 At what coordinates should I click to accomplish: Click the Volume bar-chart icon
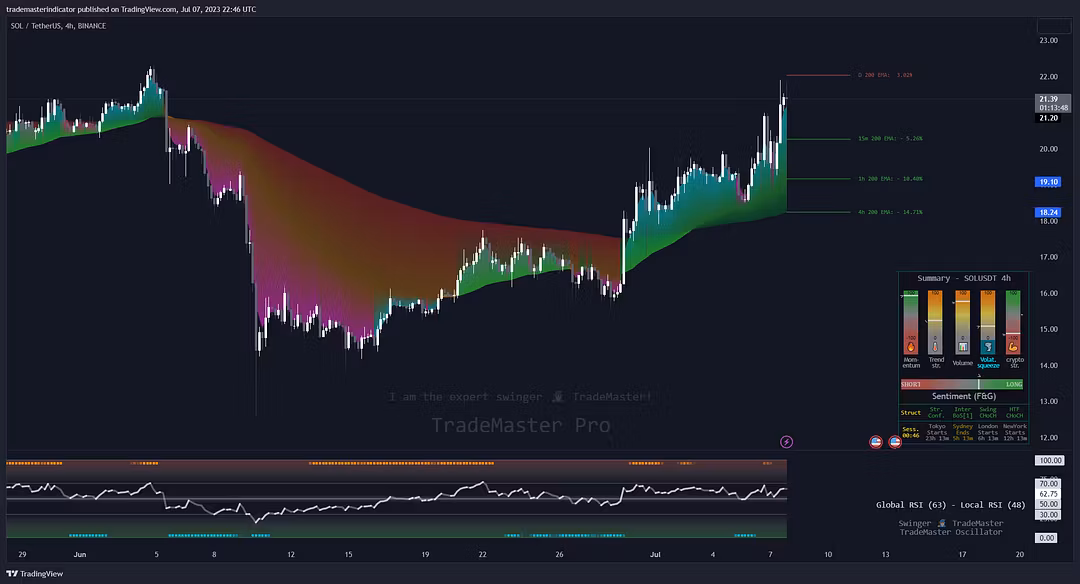click(962, 347)
